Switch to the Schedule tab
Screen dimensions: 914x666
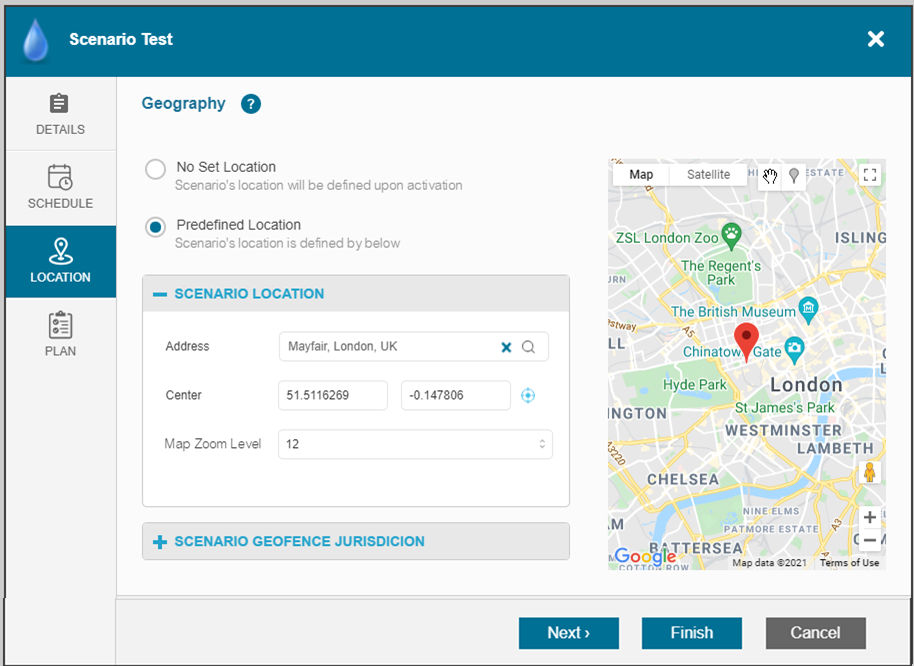(x=60, y=188)
